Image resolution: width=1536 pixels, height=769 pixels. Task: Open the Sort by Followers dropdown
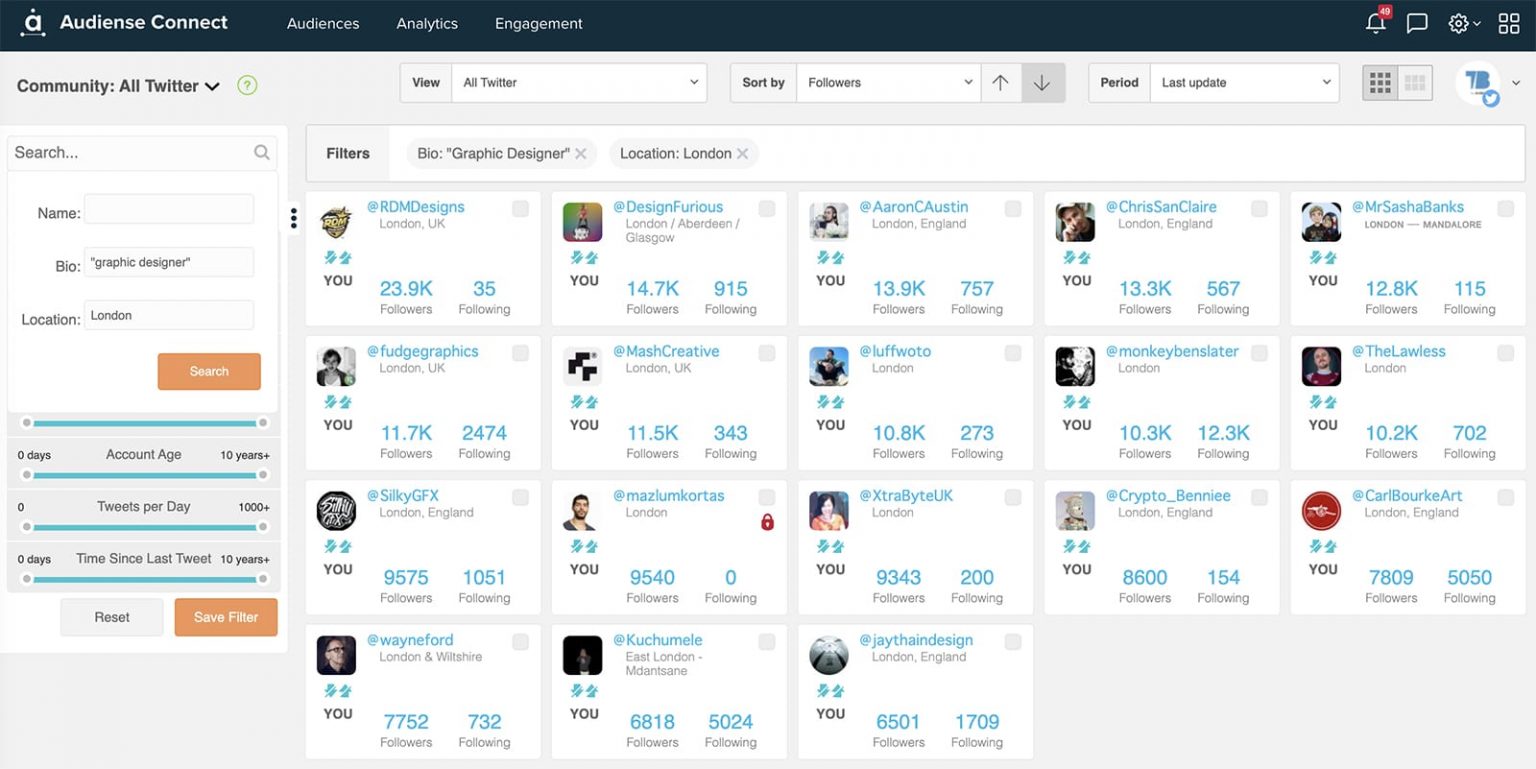click(887, 82)
